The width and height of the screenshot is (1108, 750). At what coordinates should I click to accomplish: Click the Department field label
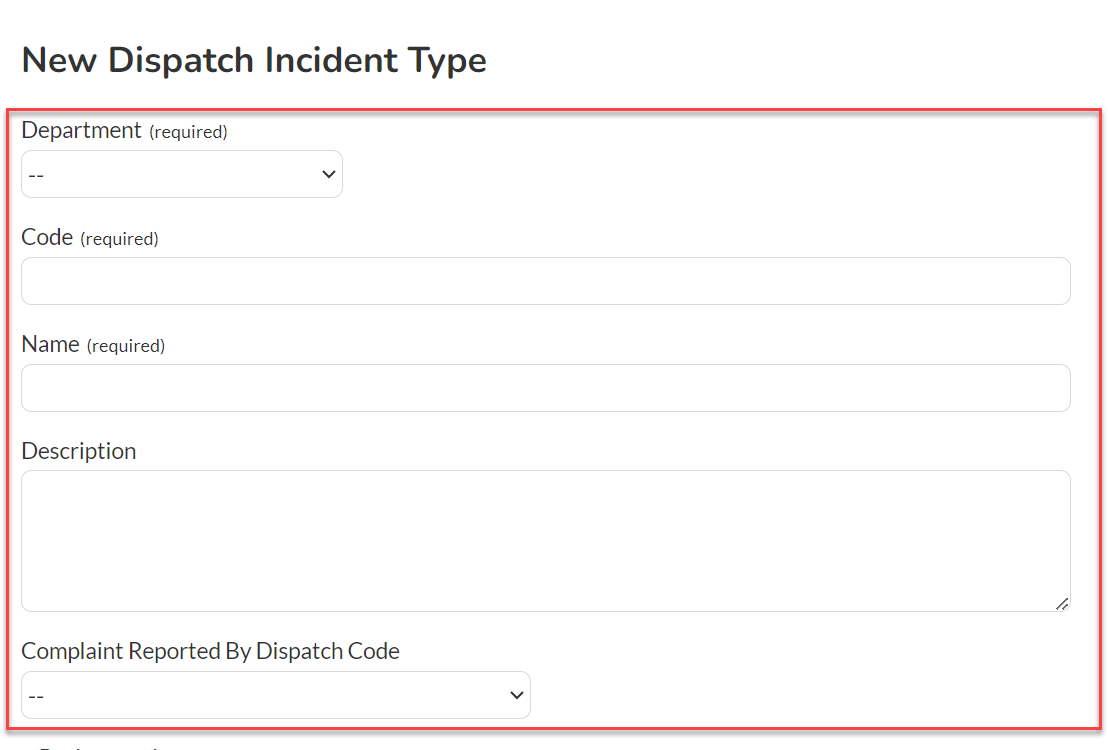(81, 130)
